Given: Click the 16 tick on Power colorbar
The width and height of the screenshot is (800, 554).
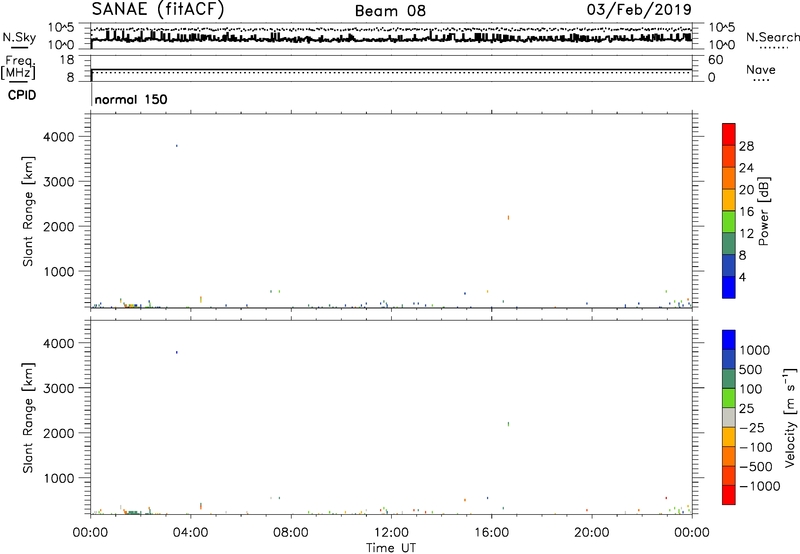Looking at the screenshot, I should (746, 212).
